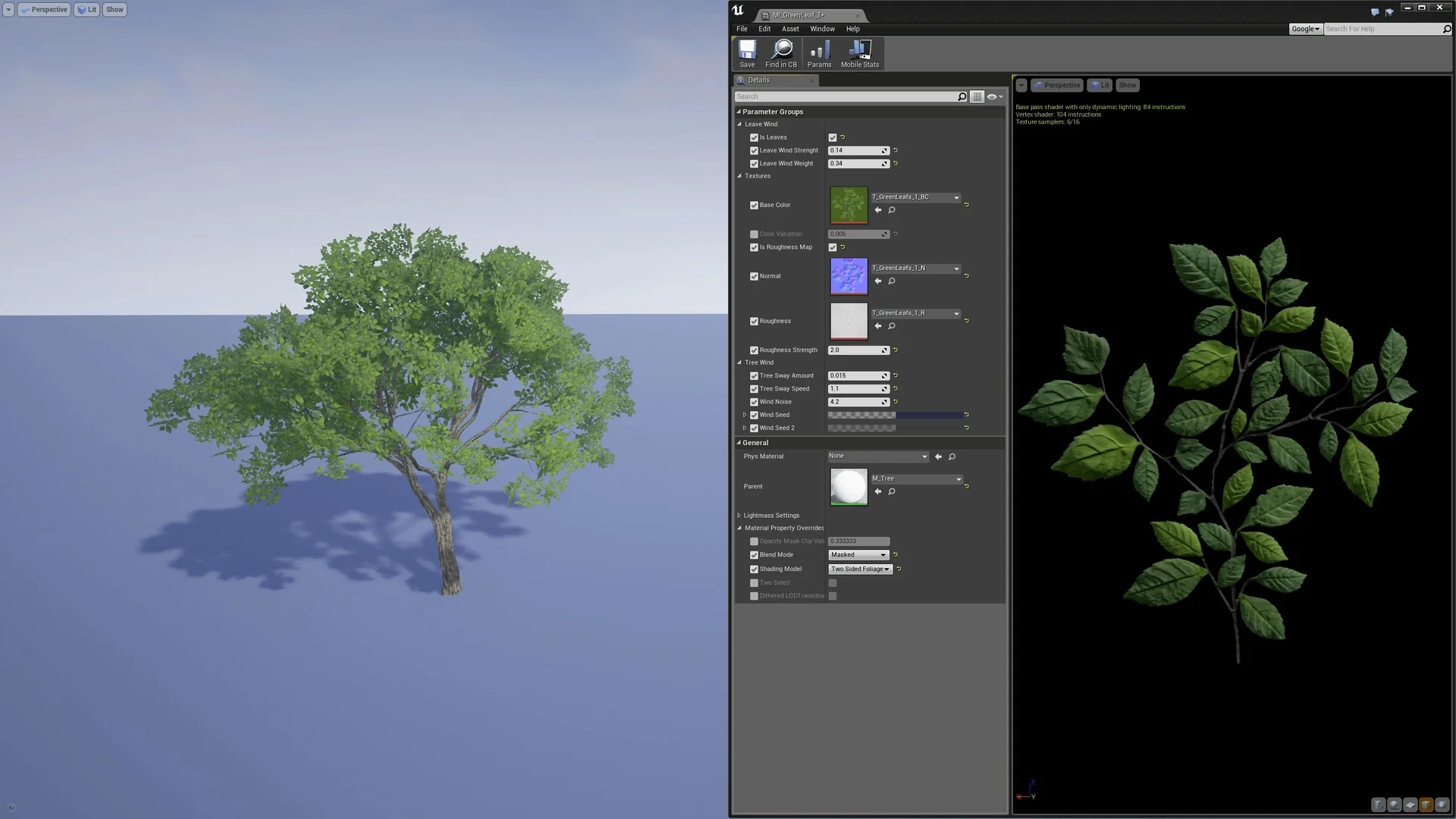Select the sphere preview mesh icon
This screenshot has height=819, width=1456.
(x=1395, y=805)
